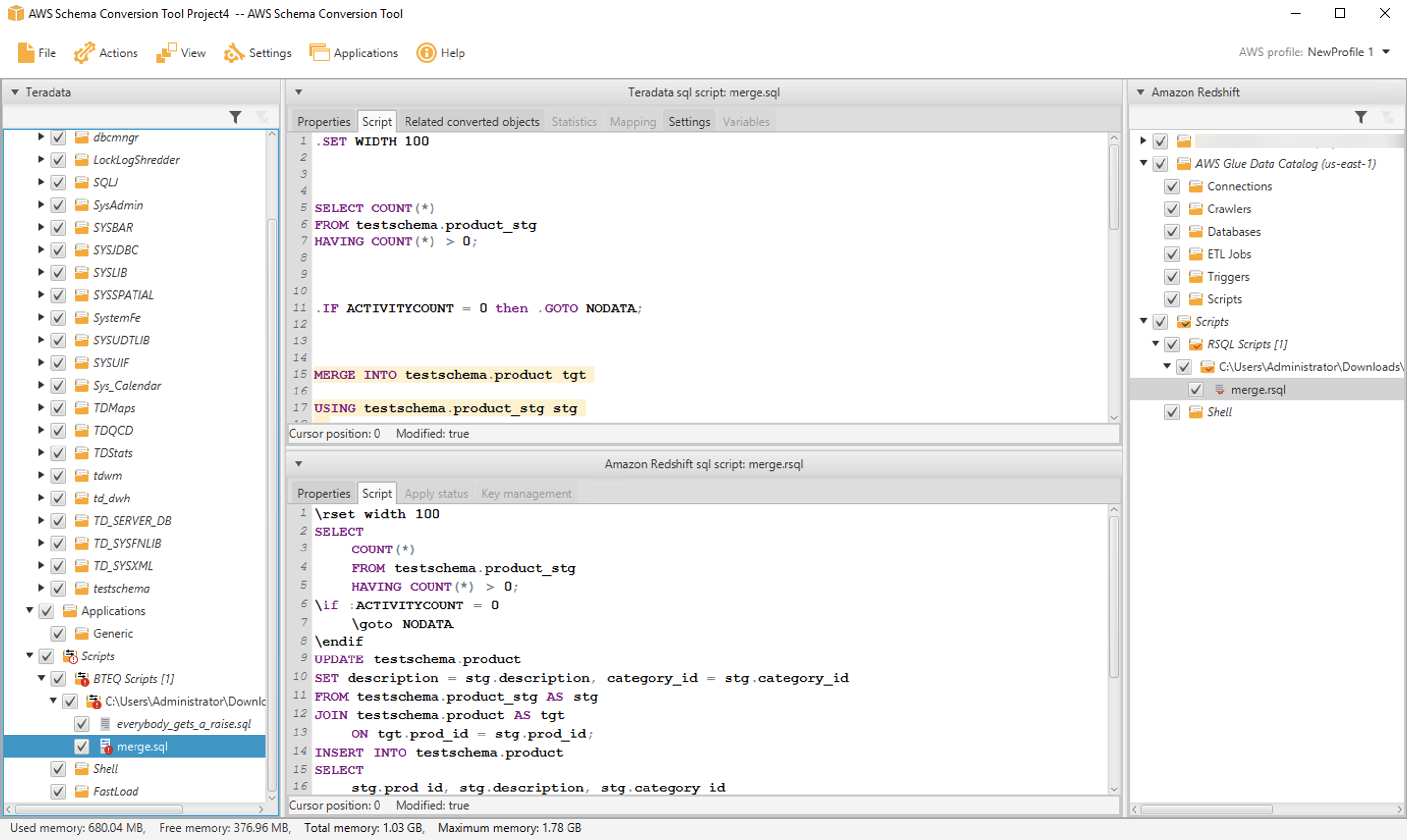Open the View menu icon
Image resolution: width=1407 pixels, height=840 pixels.
pos(165,52)
